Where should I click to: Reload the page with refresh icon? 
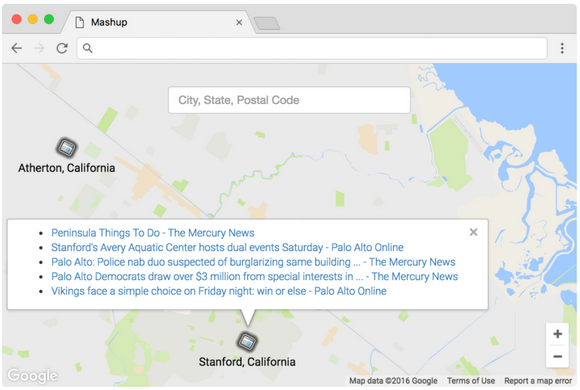[x=62, y=48]
